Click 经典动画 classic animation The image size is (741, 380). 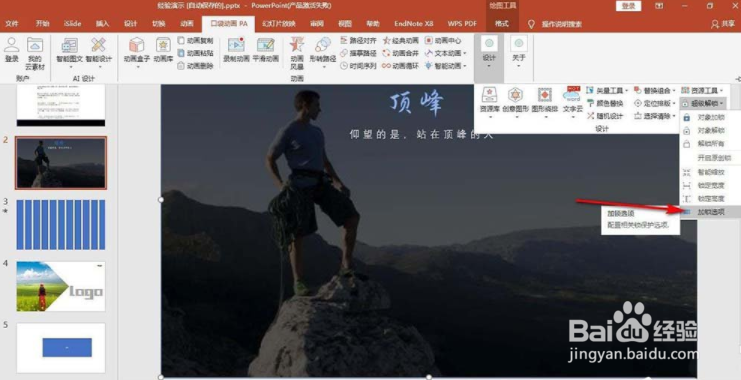pyautogui.click(x=401, y=41)
